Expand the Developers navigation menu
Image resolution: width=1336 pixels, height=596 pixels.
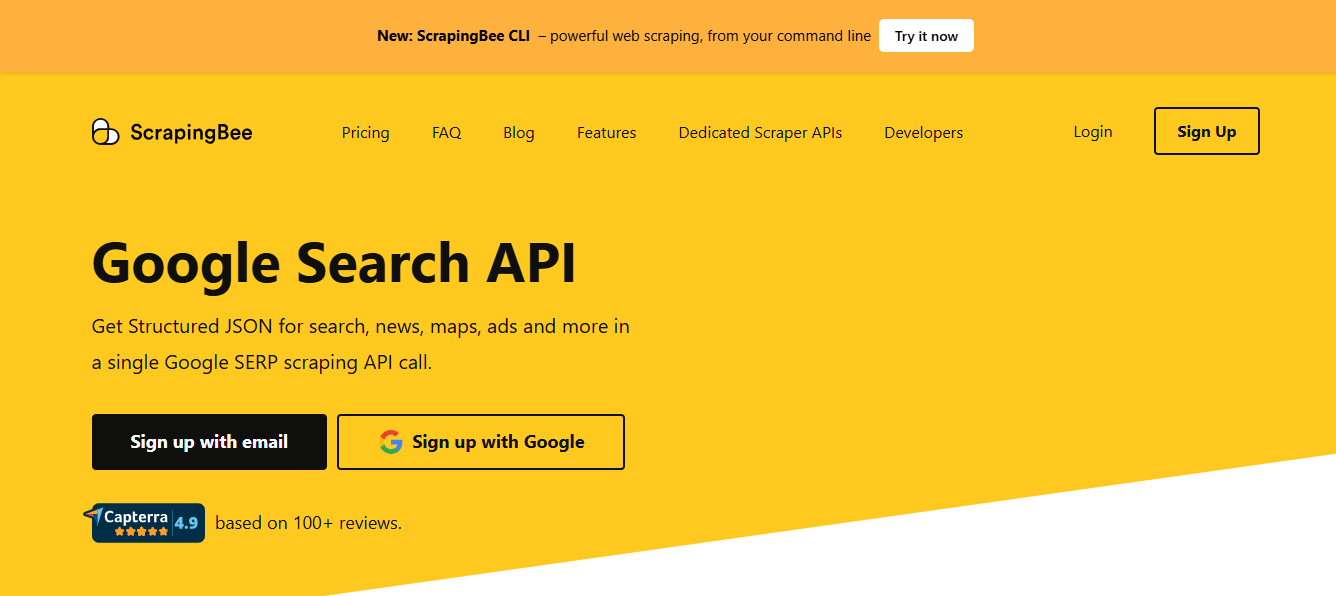(923, 132)
